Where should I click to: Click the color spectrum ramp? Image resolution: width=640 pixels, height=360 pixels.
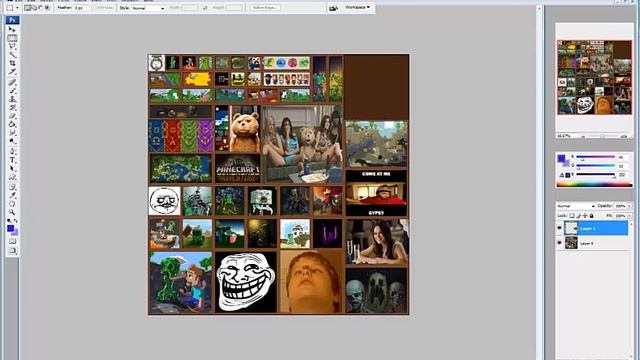pos(594,184)
